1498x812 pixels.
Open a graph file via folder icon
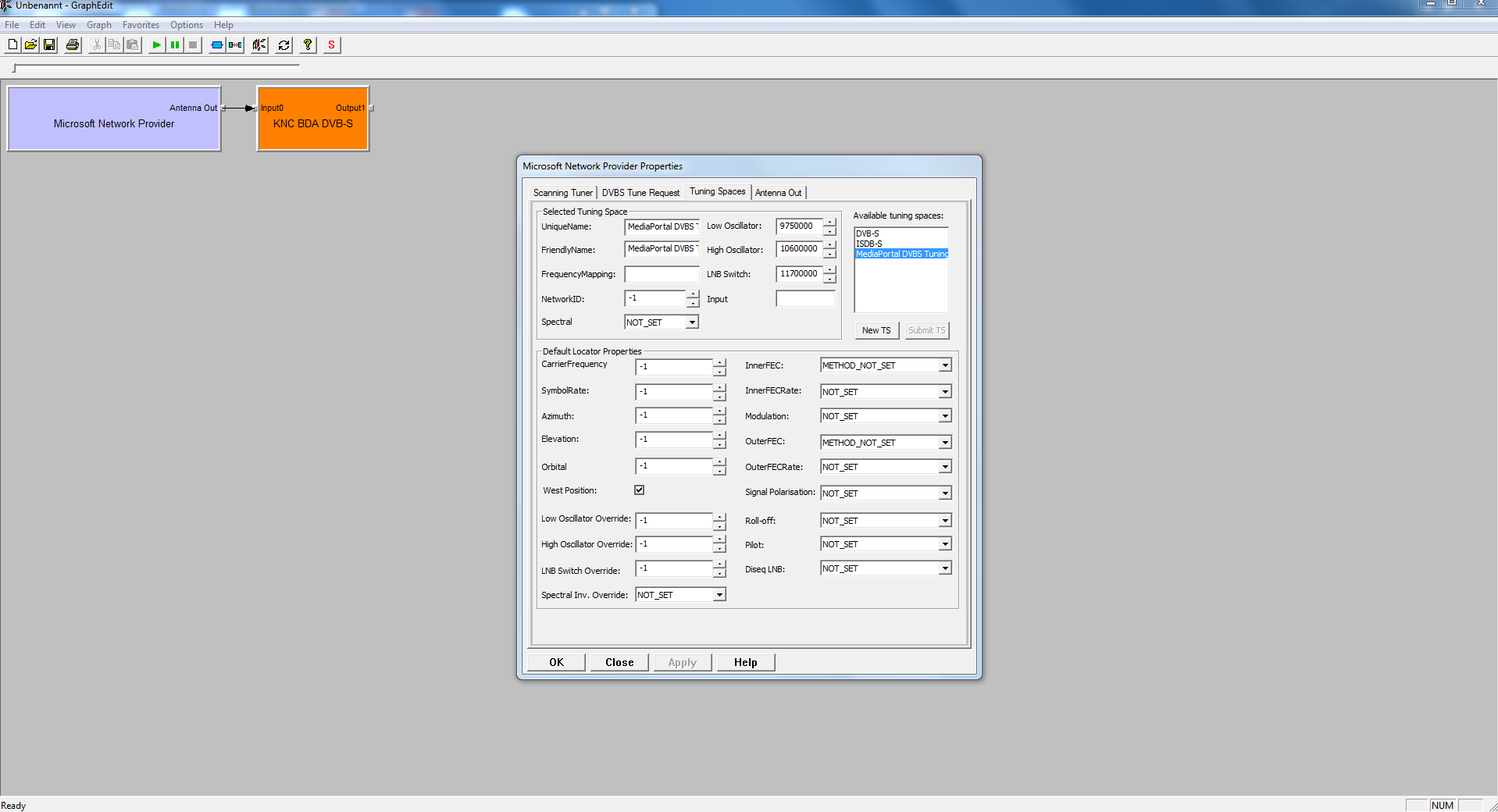(30, 45)
